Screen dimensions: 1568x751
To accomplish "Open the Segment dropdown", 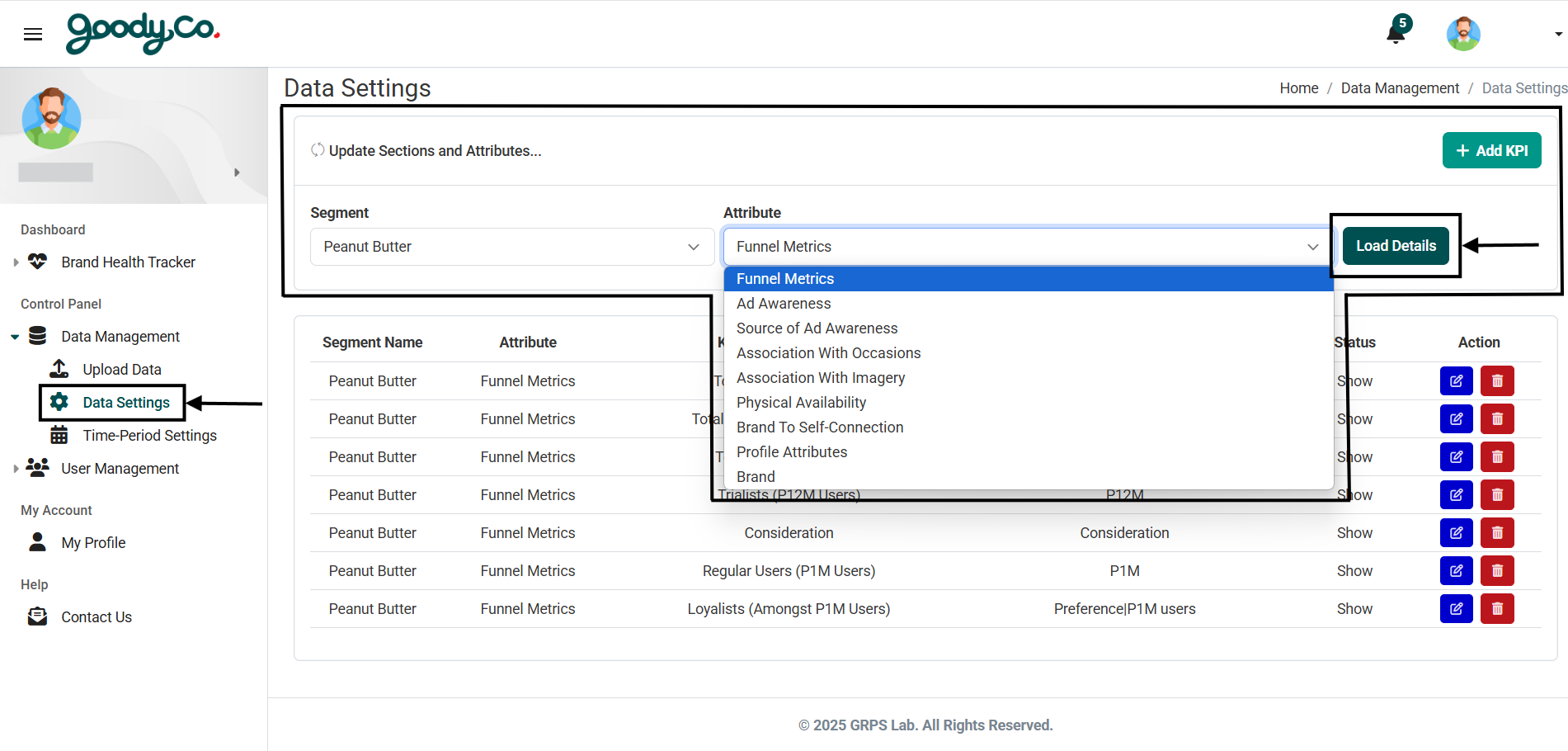I will click(x=511, y=246).
